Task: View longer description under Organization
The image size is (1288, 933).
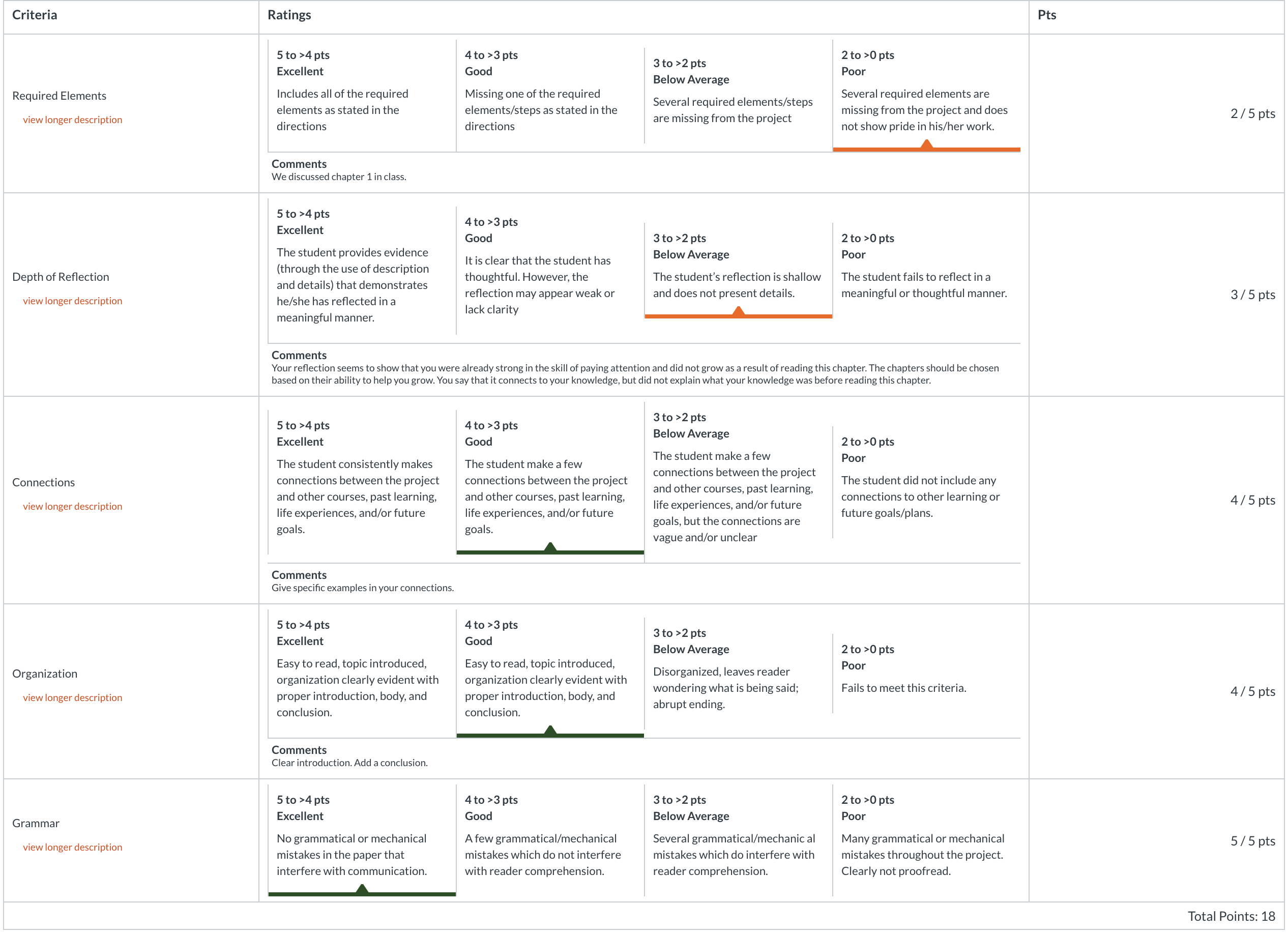Action: click(x=72, y=698)
